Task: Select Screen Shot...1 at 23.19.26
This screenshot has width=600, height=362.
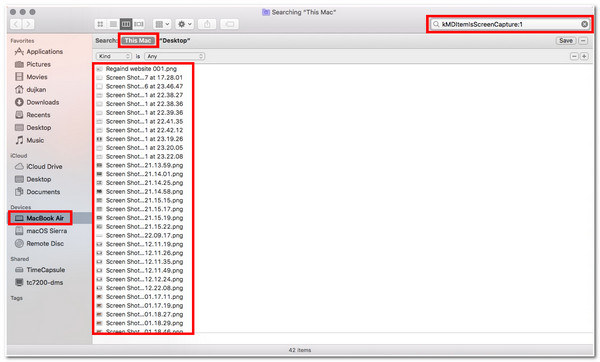Action: [x=144, y=139]
